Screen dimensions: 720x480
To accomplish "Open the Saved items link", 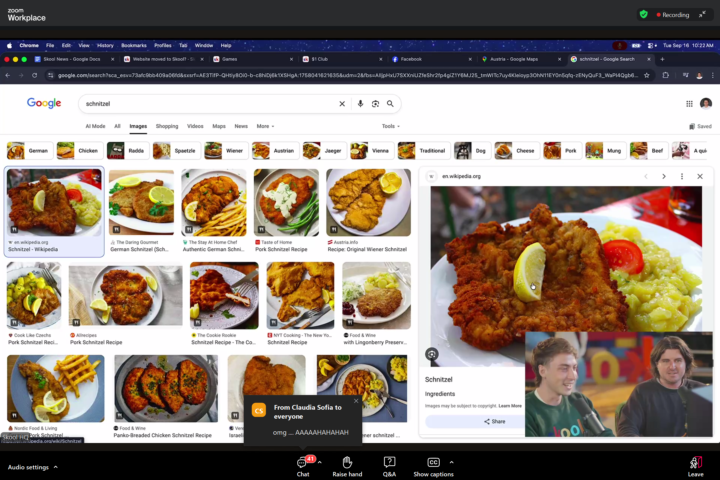I will [700, 126].
